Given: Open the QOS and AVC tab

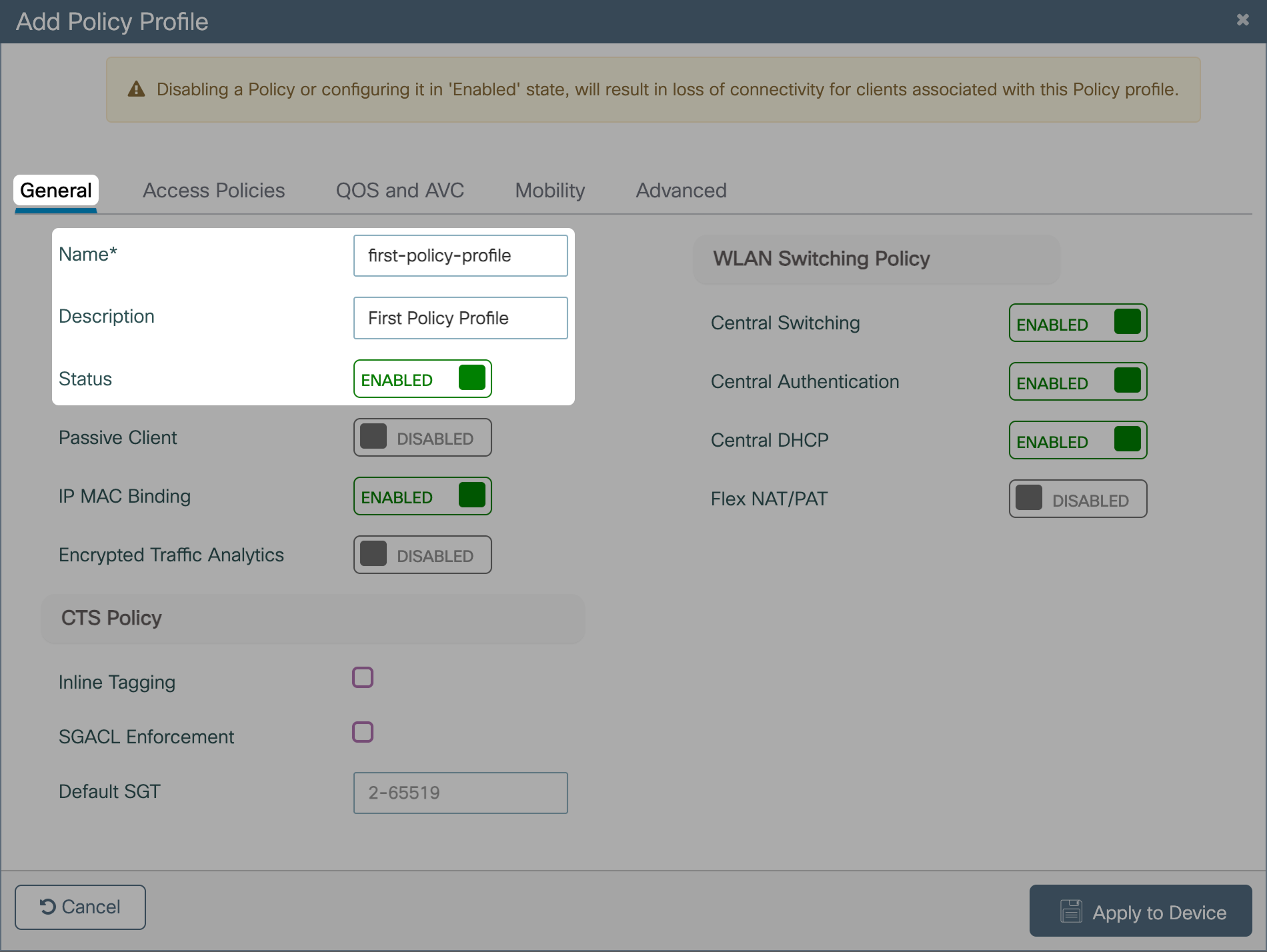Looking at the screenshot, I should pos(399,191).
